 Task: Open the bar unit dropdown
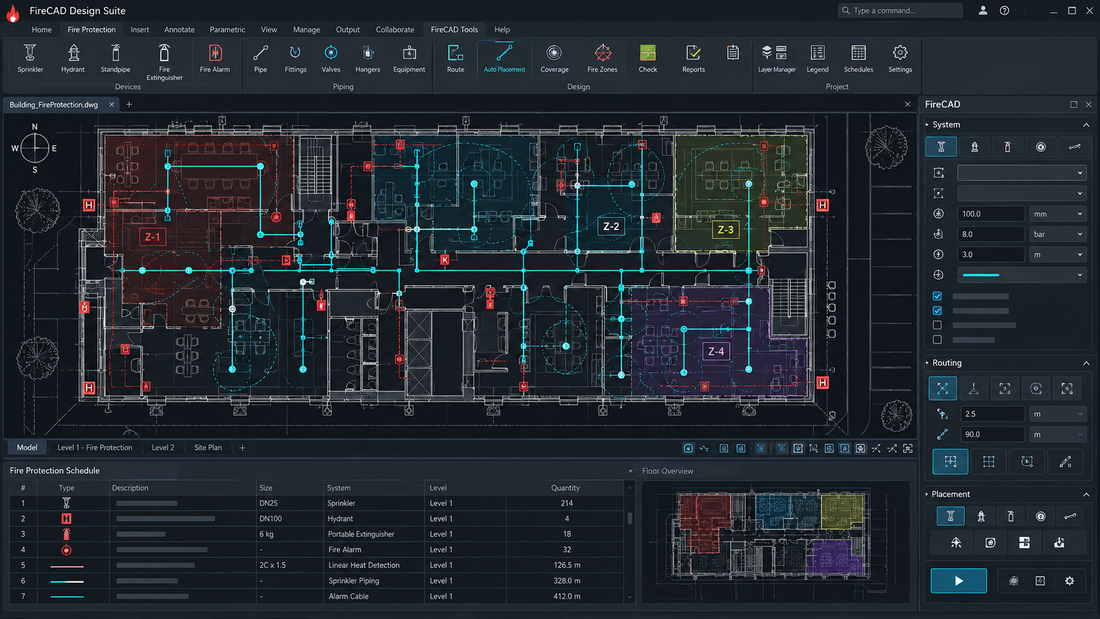pos(1059,234)
